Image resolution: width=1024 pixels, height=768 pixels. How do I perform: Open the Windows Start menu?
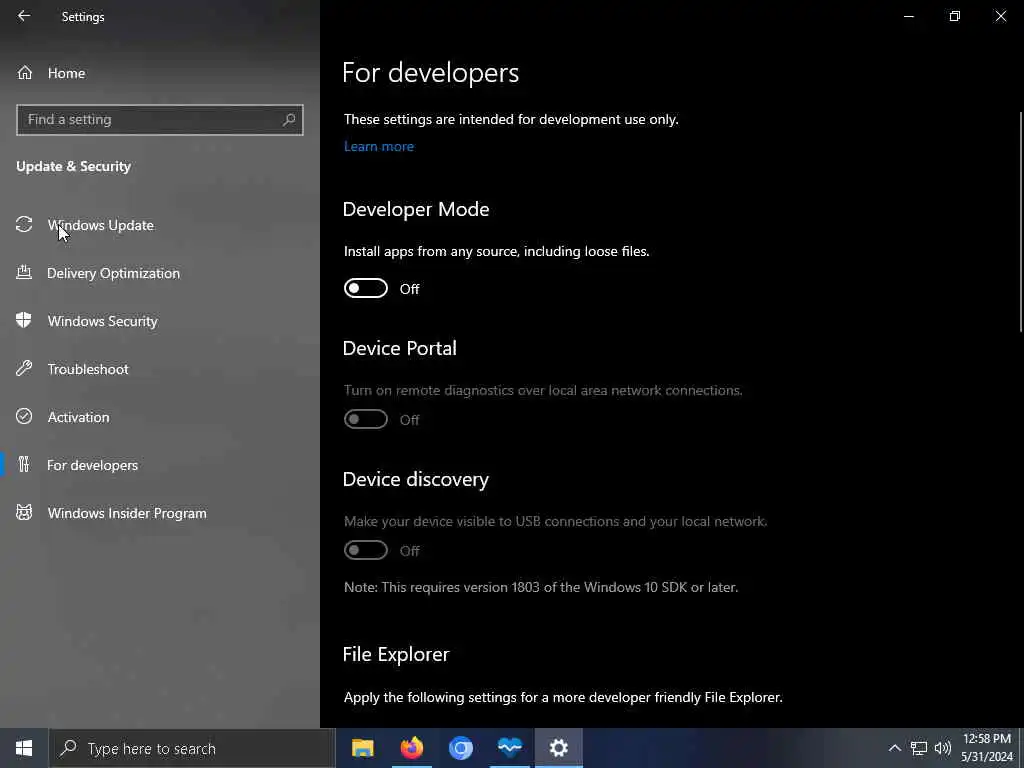(x=24, y=748)
